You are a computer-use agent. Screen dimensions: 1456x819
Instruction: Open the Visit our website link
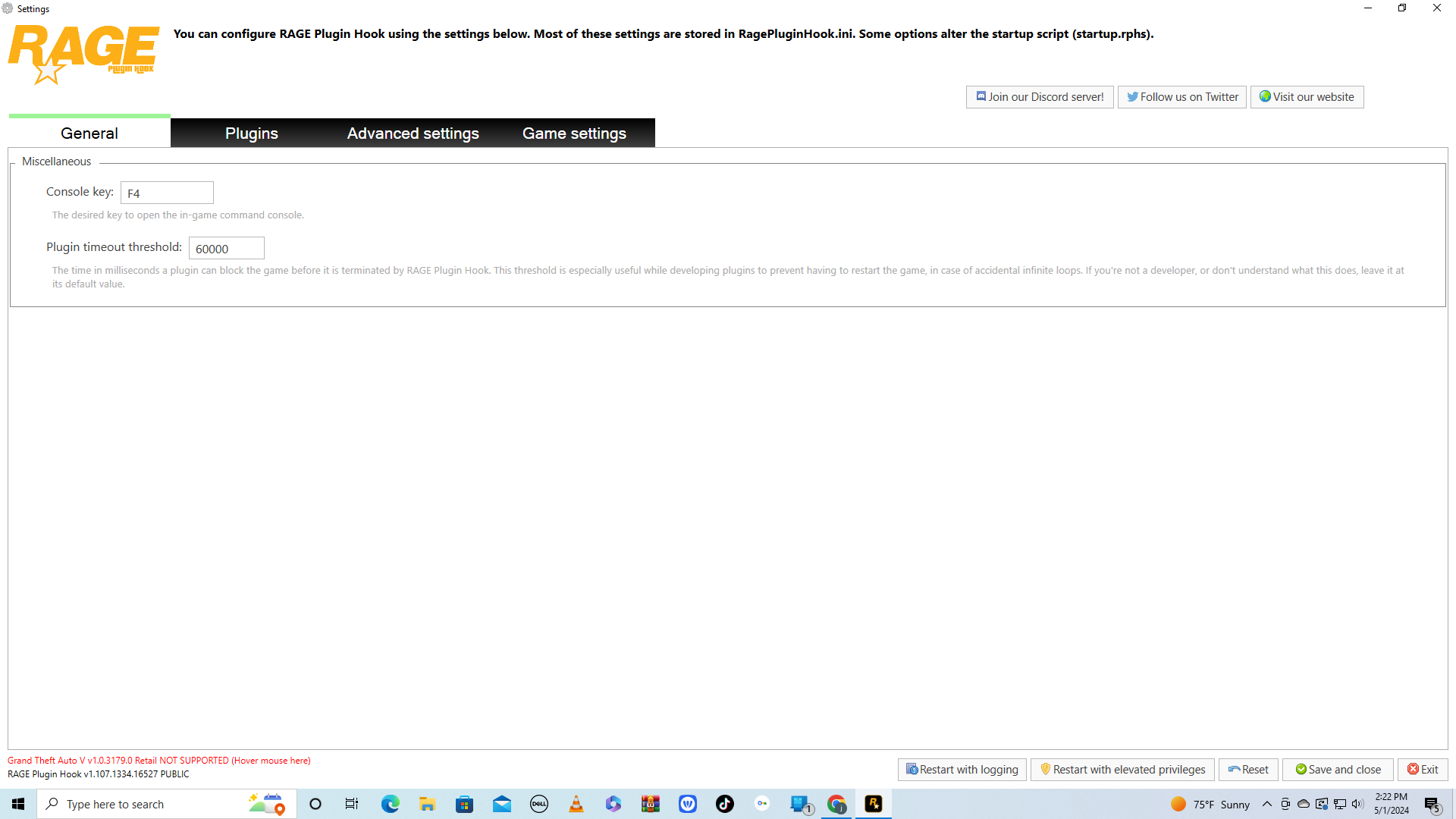(x=1306, y=97)
